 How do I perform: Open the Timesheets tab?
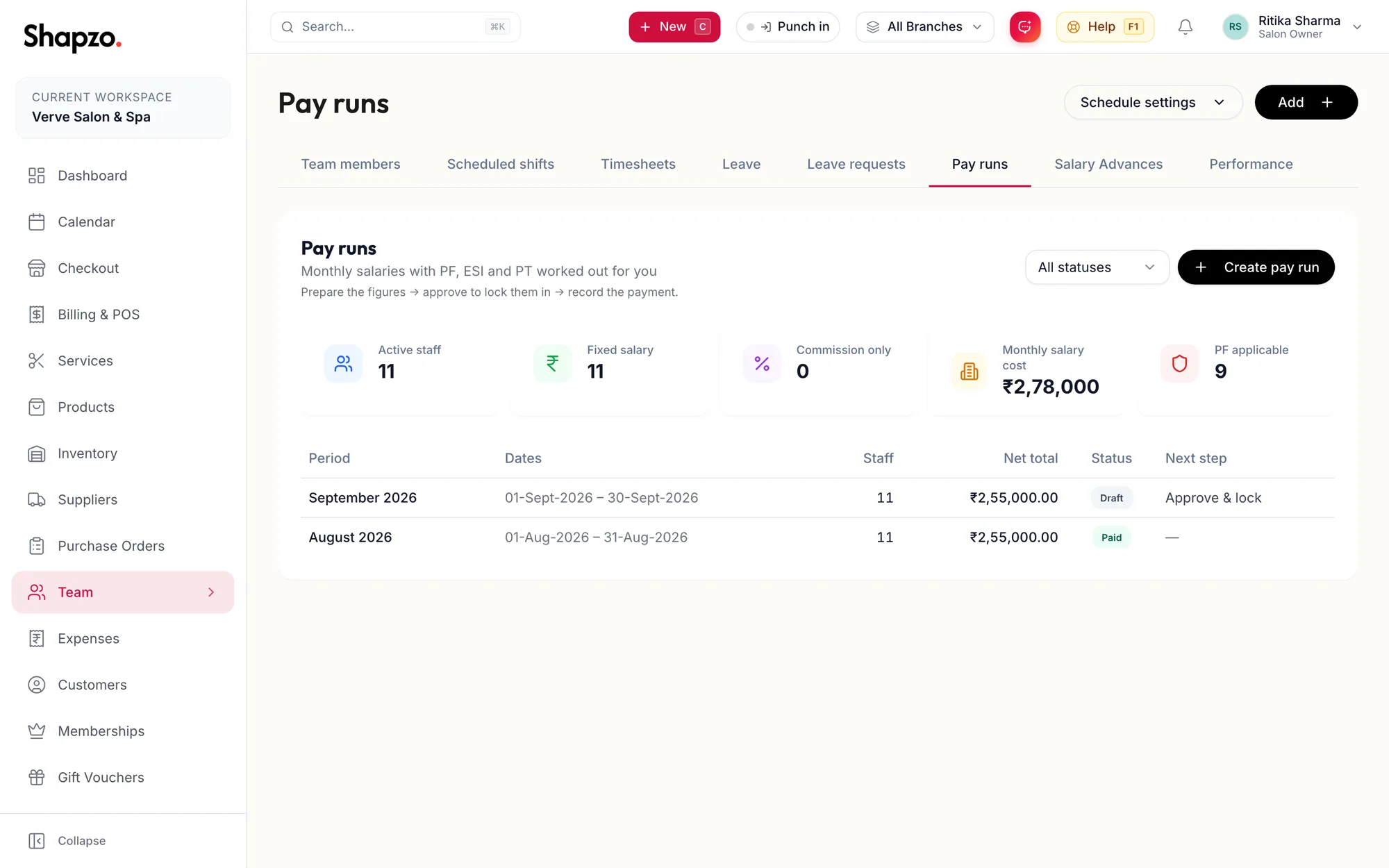pyautogui.click(x=638, y=165)
